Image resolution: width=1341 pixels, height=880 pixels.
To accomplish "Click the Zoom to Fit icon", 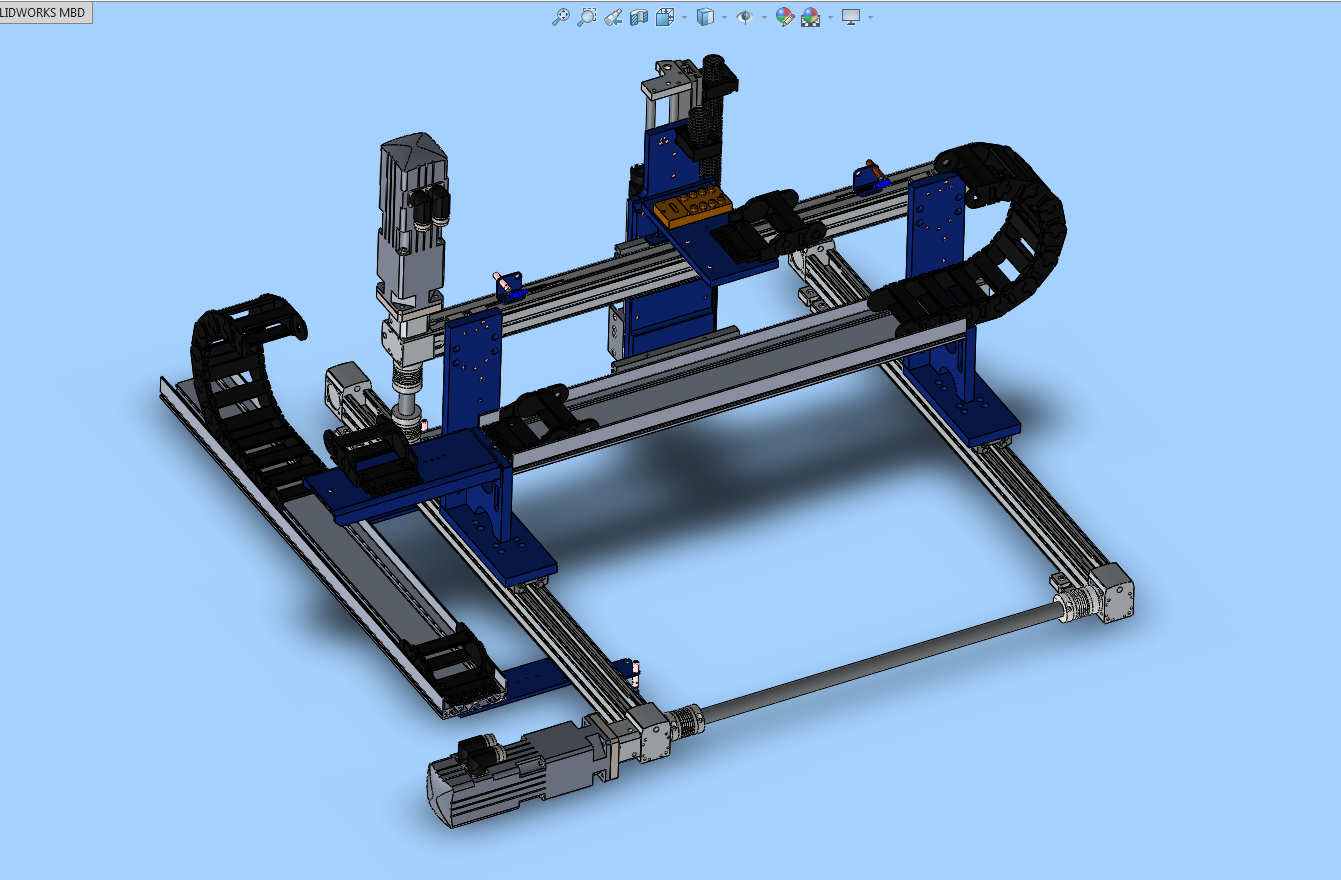I will click(561, 16).
